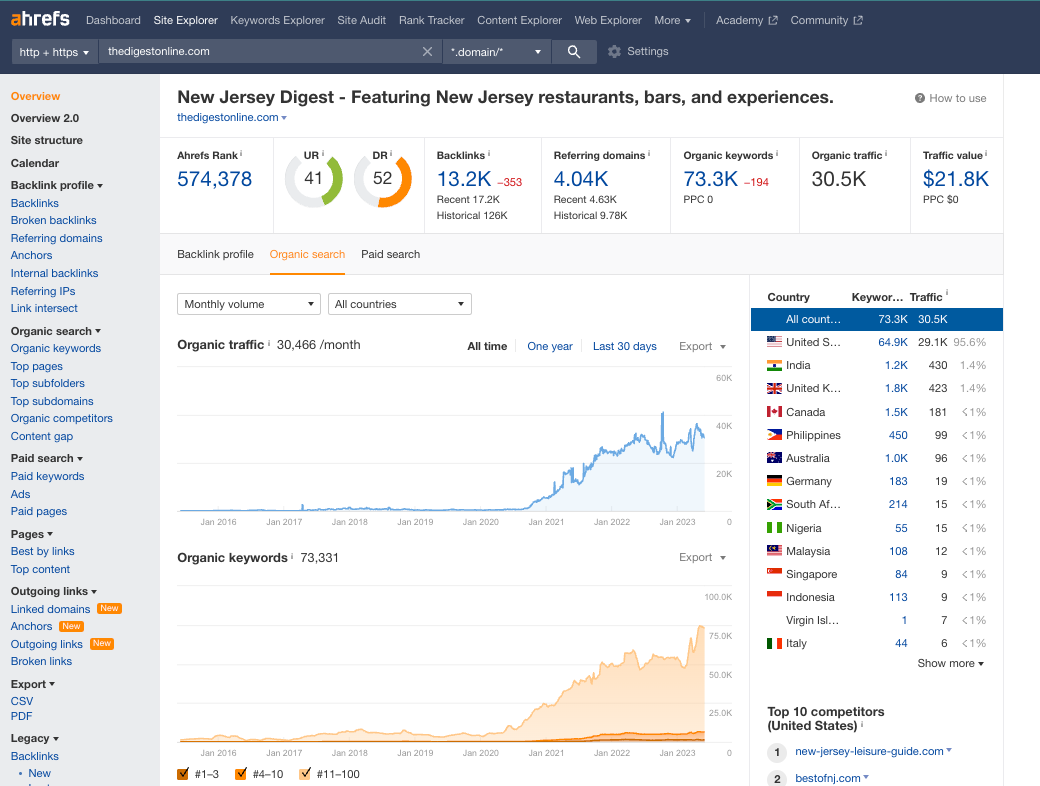Click the 574,378 Ahrefs Rank value
This screenshot has width=1040, height=786.
(214, 179)
